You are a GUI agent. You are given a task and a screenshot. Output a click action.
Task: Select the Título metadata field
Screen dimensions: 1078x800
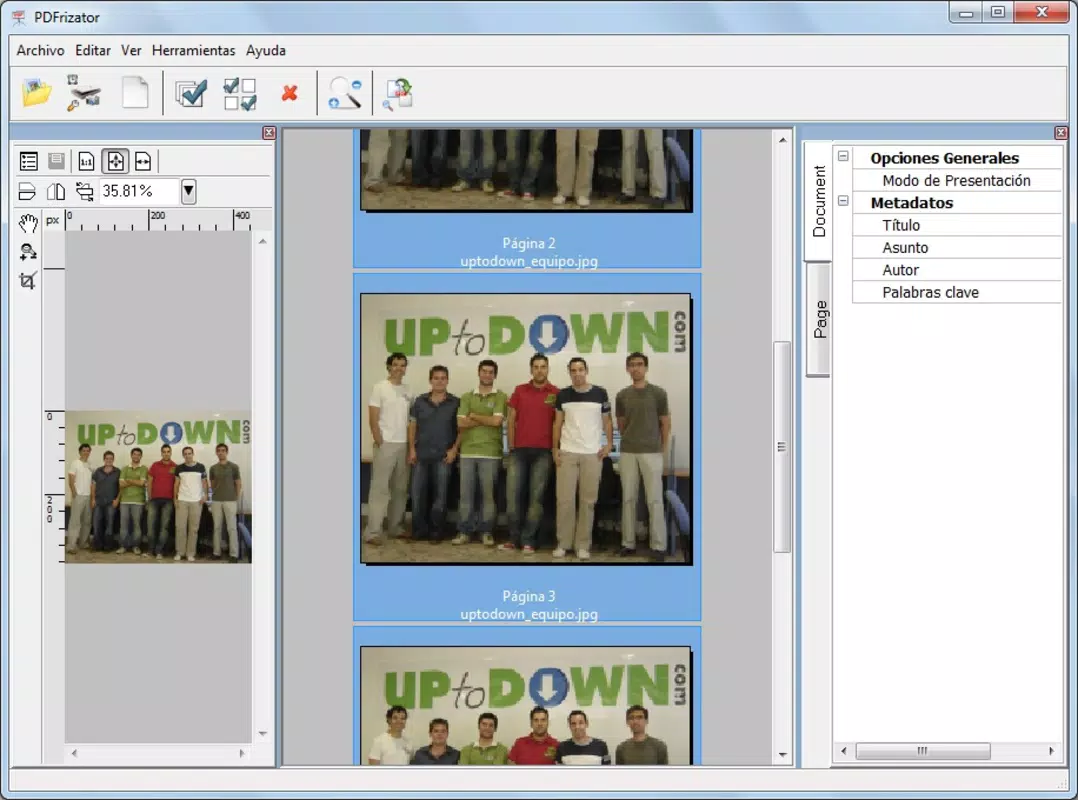[x=956, y=225]
